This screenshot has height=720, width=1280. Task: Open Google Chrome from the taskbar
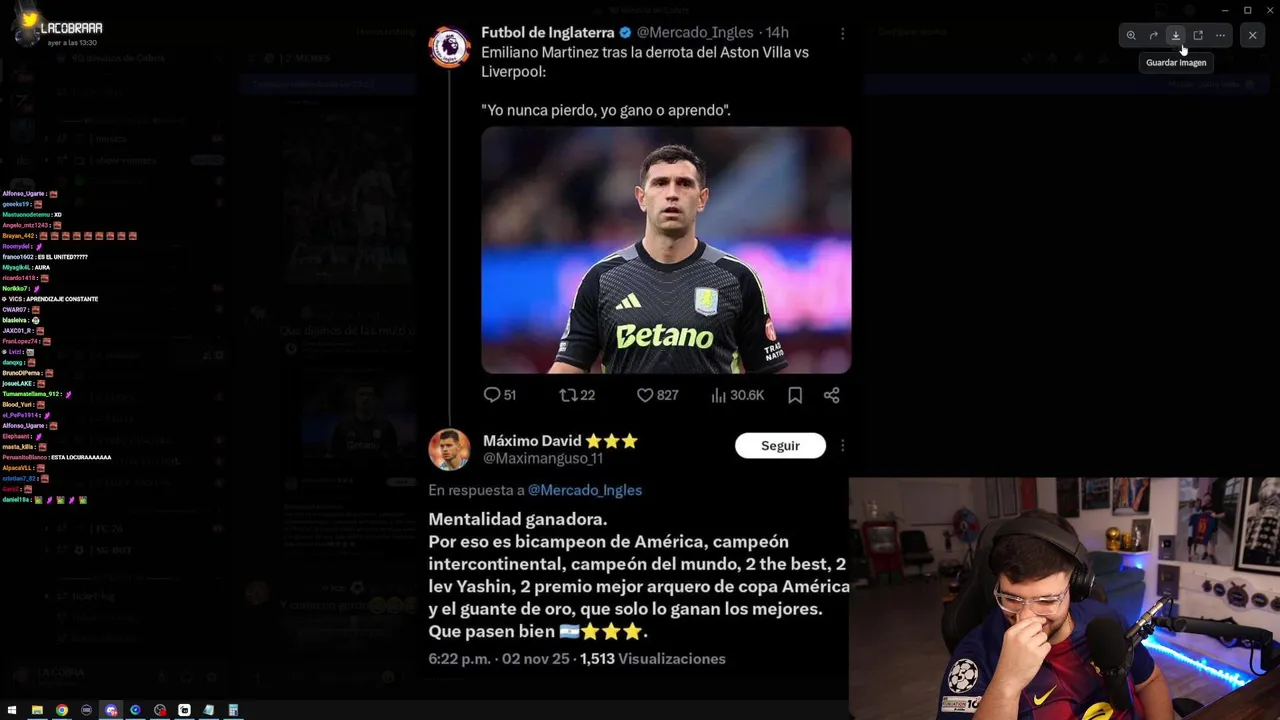(62, 710)
